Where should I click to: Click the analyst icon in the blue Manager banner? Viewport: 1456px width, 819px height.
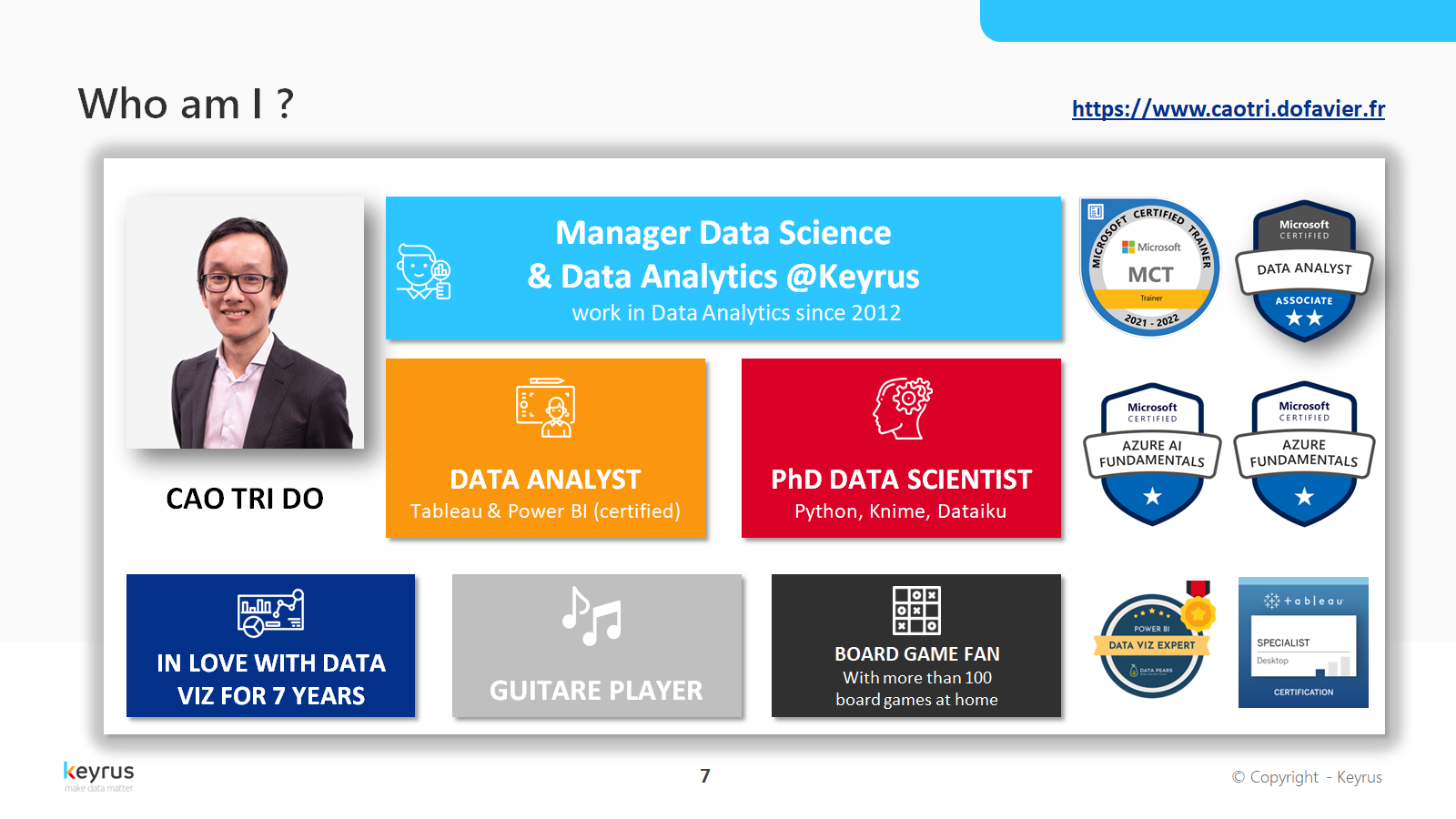[x=424, y=271]
